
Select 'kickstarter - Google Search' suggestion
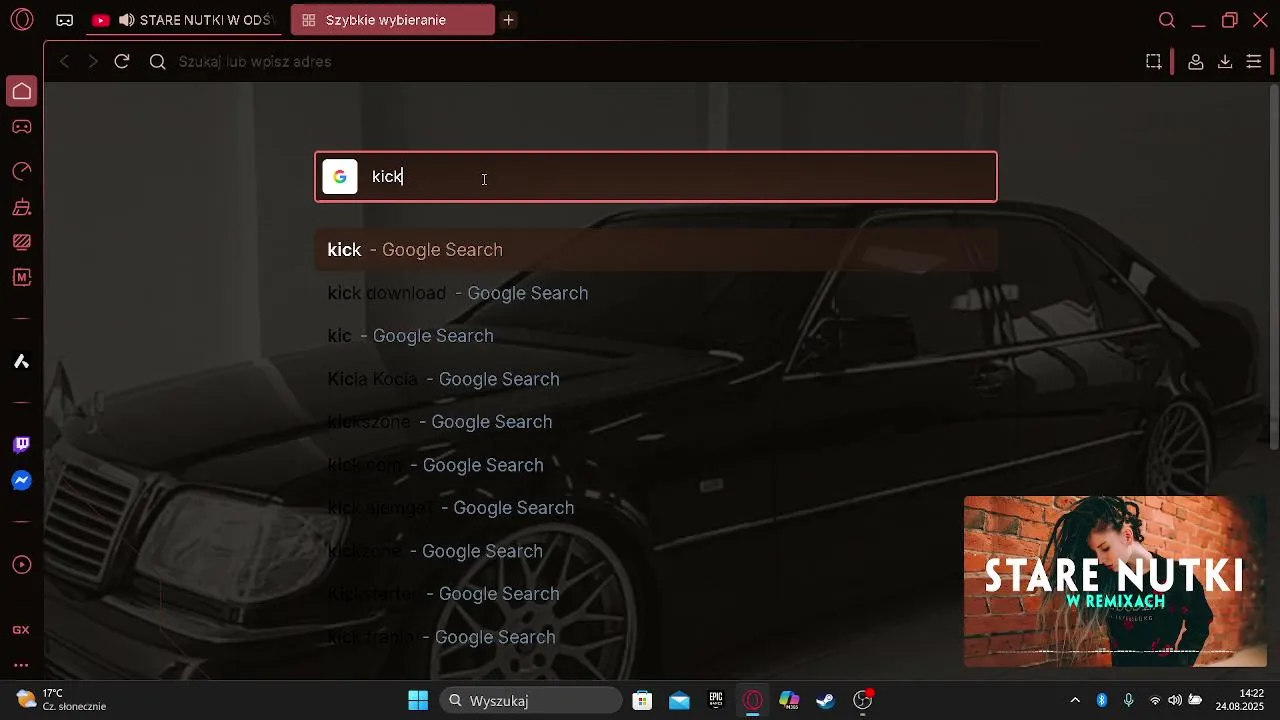(656, 594)
